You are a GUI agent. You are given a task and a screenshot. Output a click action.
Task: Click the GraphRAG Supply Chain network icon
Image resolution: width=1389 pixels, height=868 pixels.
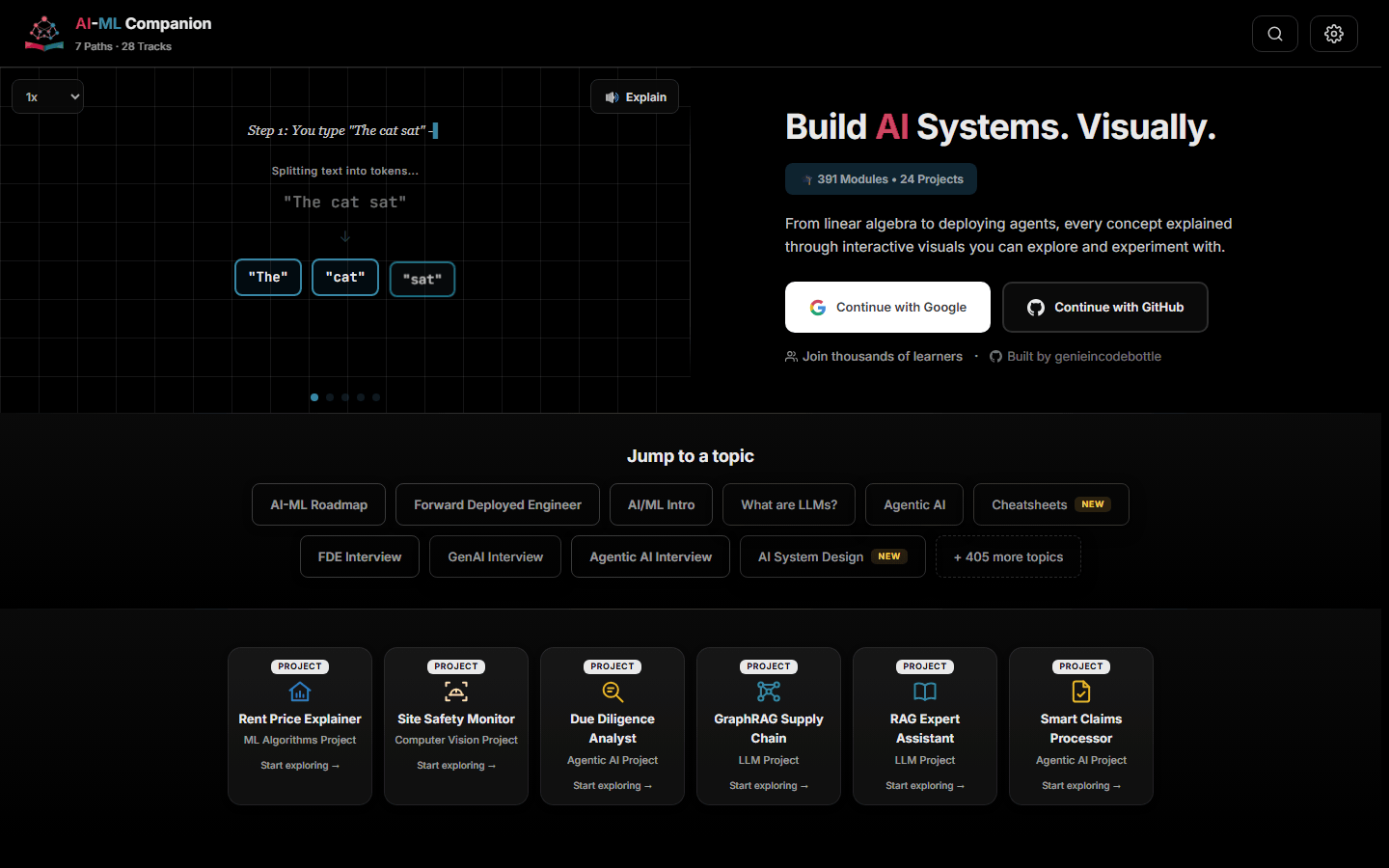coord(769,692)
